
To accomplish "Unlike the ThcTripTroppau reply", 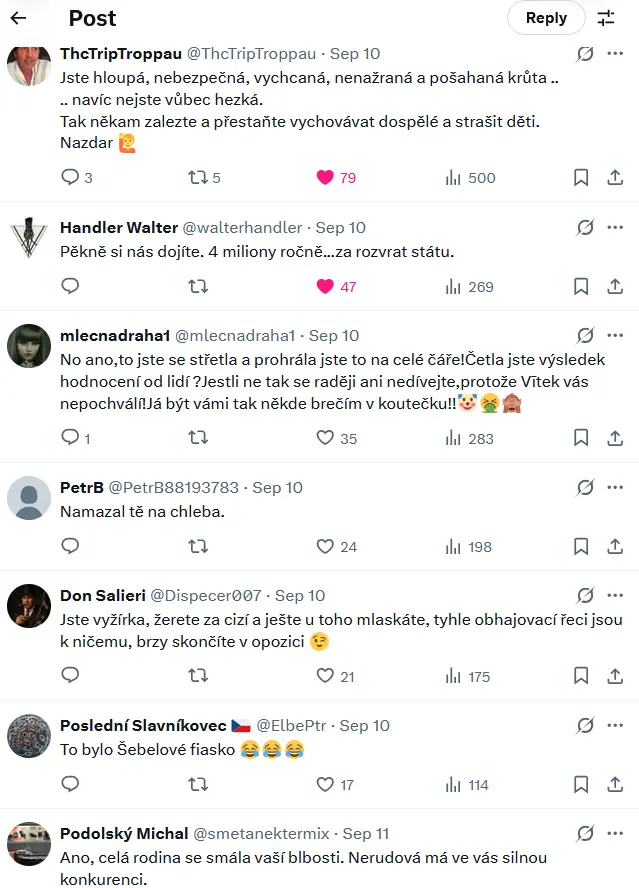I will point(325,178).
